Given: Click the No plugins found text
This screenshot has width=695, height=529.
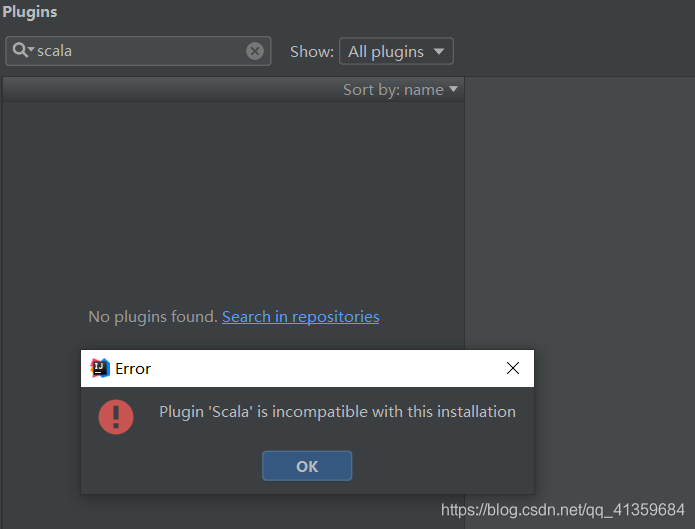Looking at the screenshot, I should click(153, 317).
